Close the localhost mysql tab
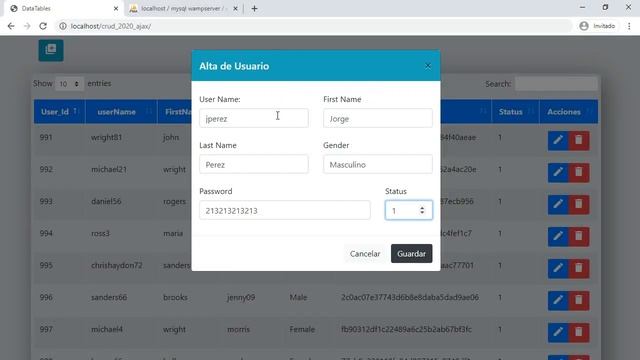 point(235,9)
